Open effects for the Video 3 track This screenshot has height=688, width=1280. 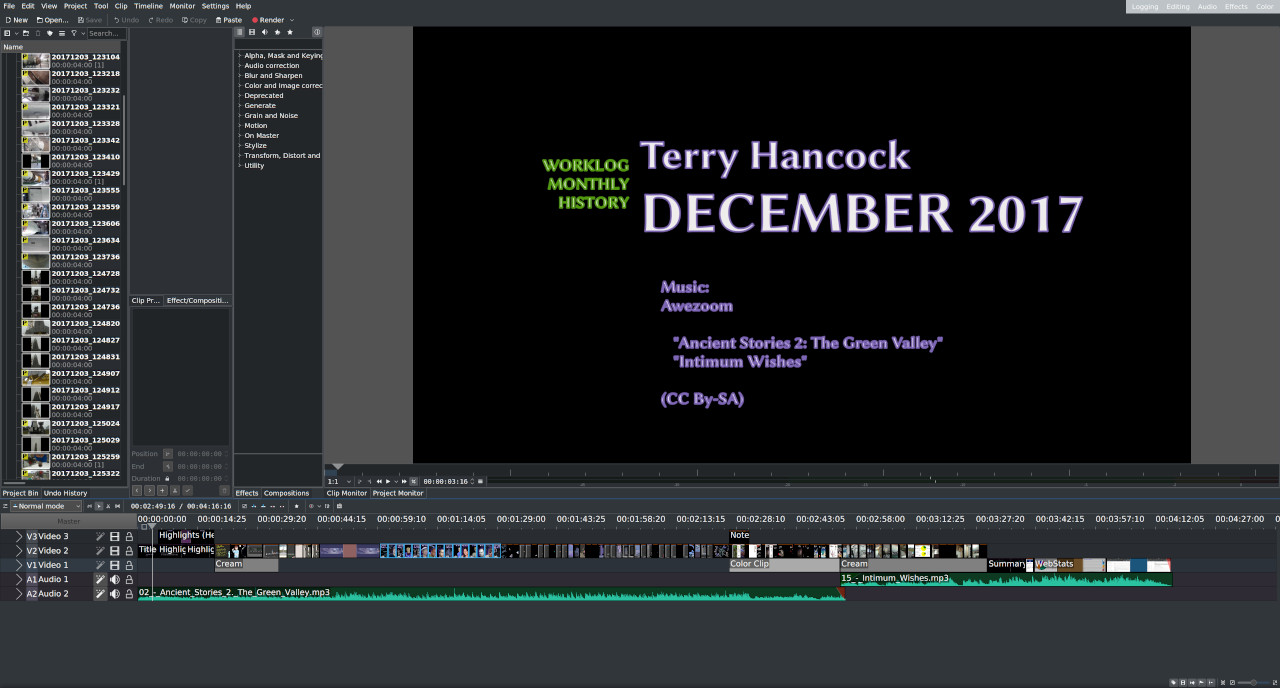point(100,537)
